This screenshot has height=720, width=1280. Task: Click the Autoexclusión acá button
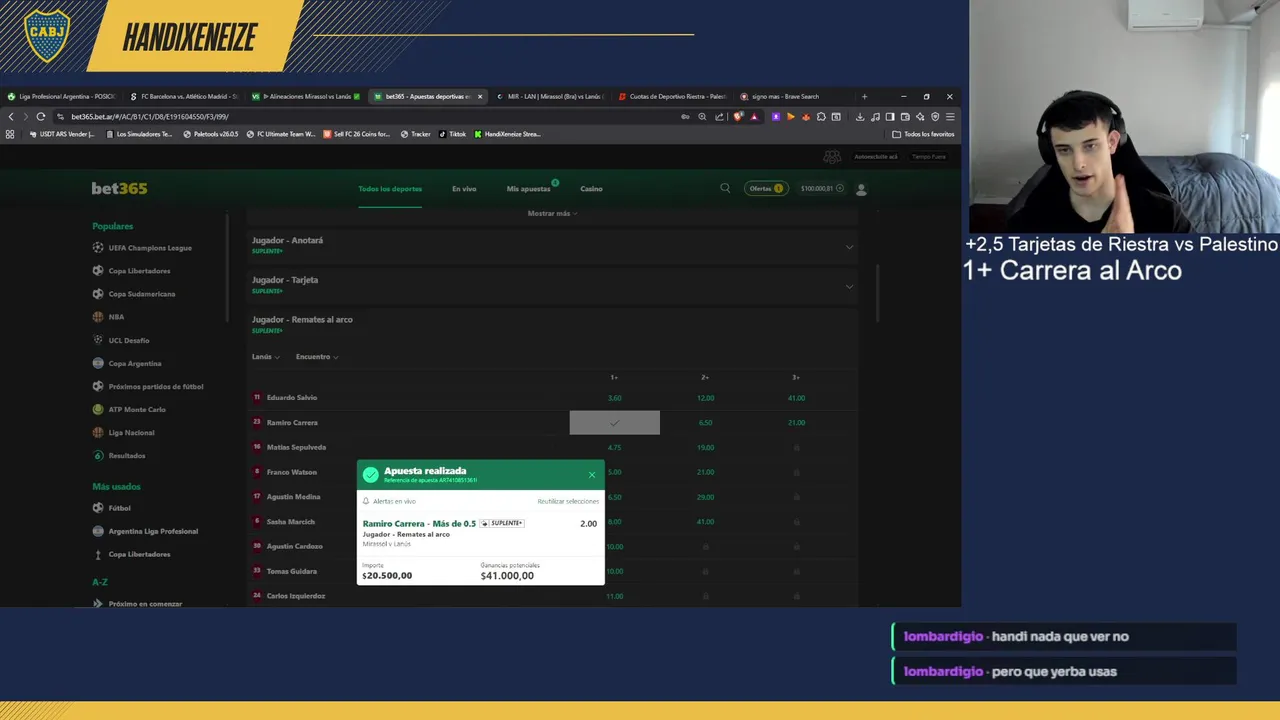point(876,157)
